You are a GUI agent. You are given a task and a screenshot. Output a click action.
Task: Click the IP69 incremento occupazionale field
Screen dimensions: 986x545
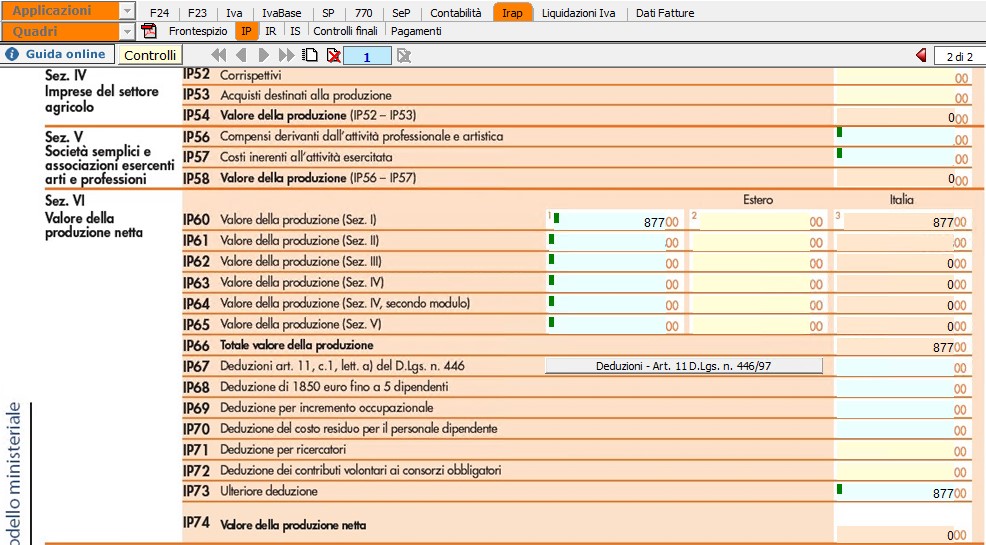pyautogui.click(x=902, y=409)
